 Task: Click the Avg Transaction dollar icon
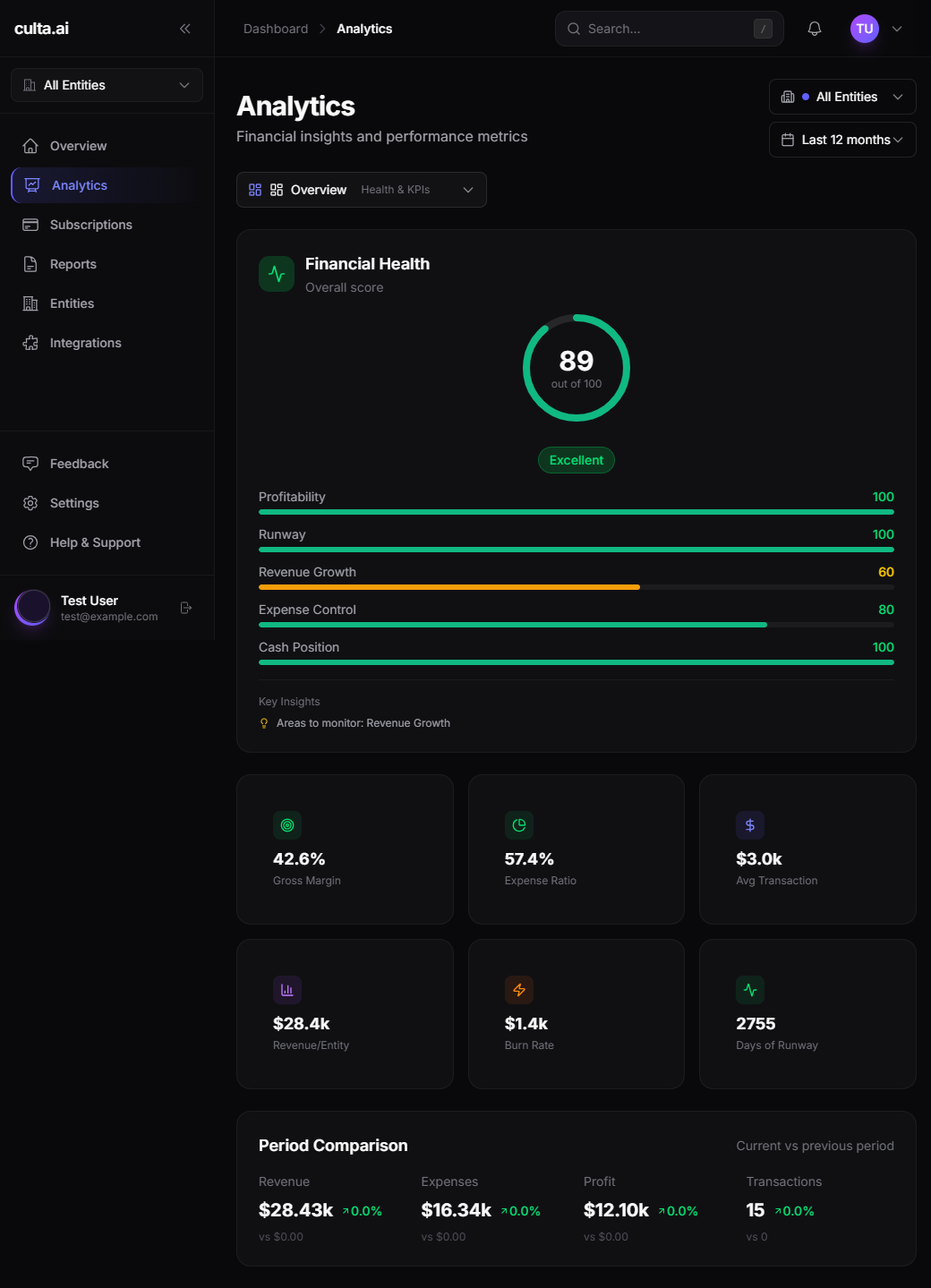coord(749,824)
